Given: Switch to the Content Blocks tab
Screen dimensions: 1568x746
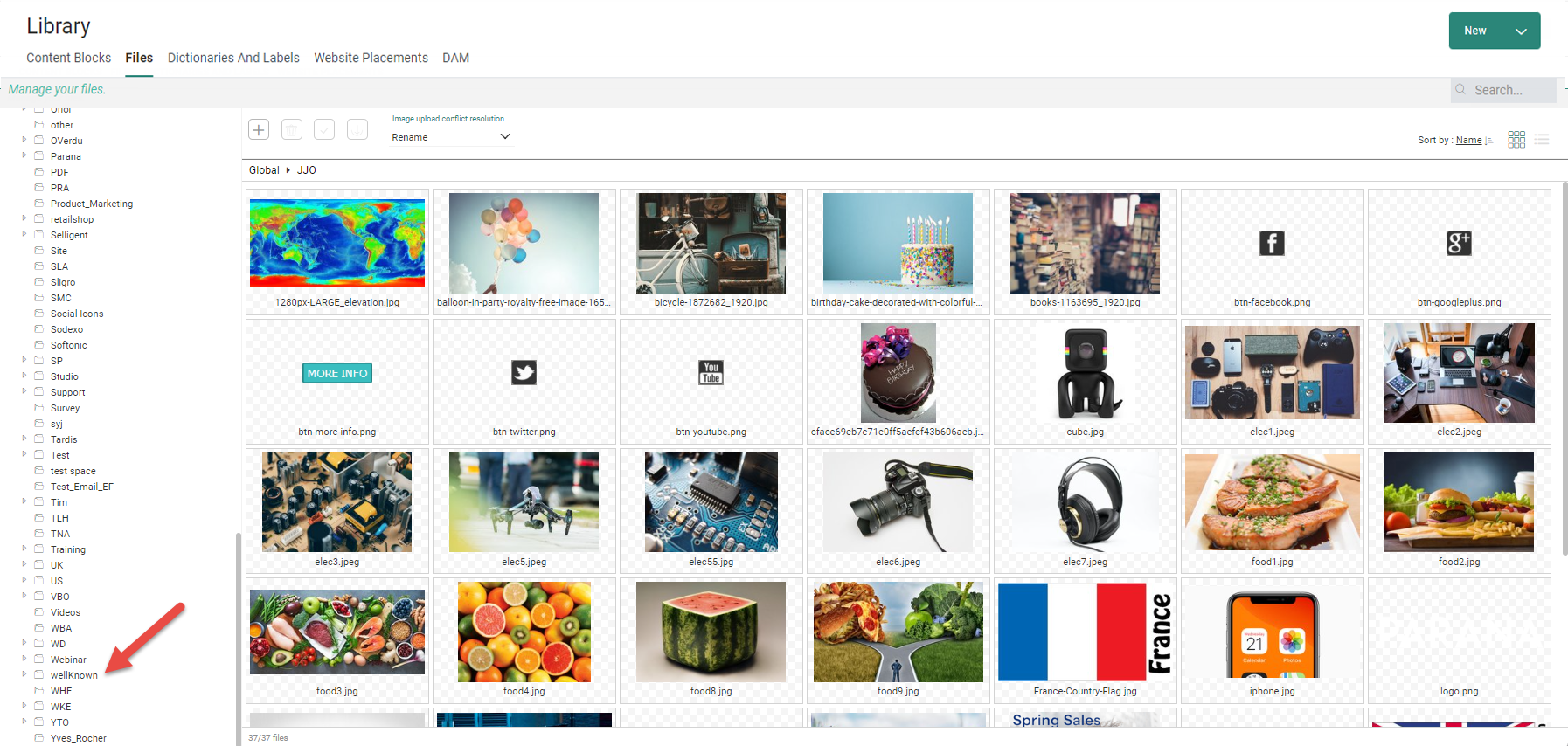Looking at the screenshot, I should [68, 58].
